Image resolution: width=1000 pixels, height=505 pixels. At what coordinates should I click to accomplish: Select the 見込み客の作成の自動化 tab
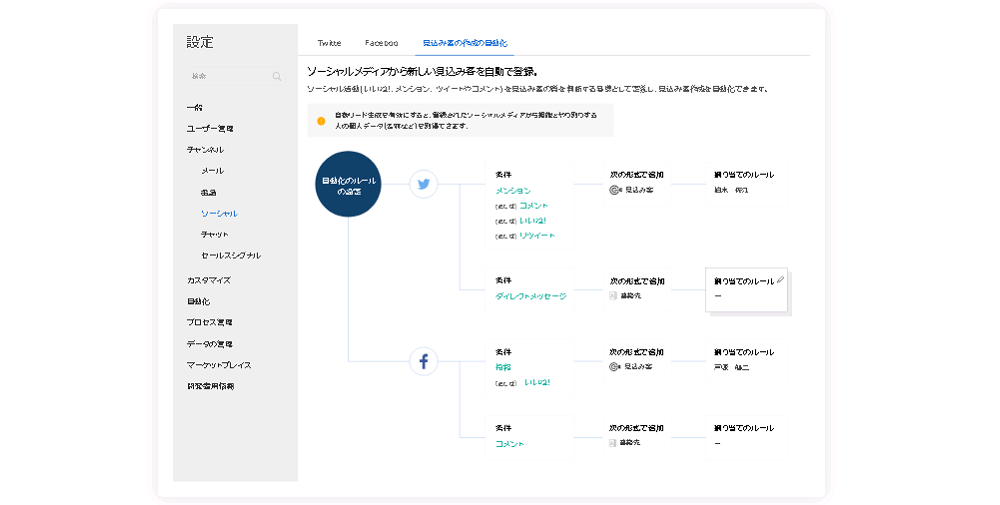[x=465, y=43]
